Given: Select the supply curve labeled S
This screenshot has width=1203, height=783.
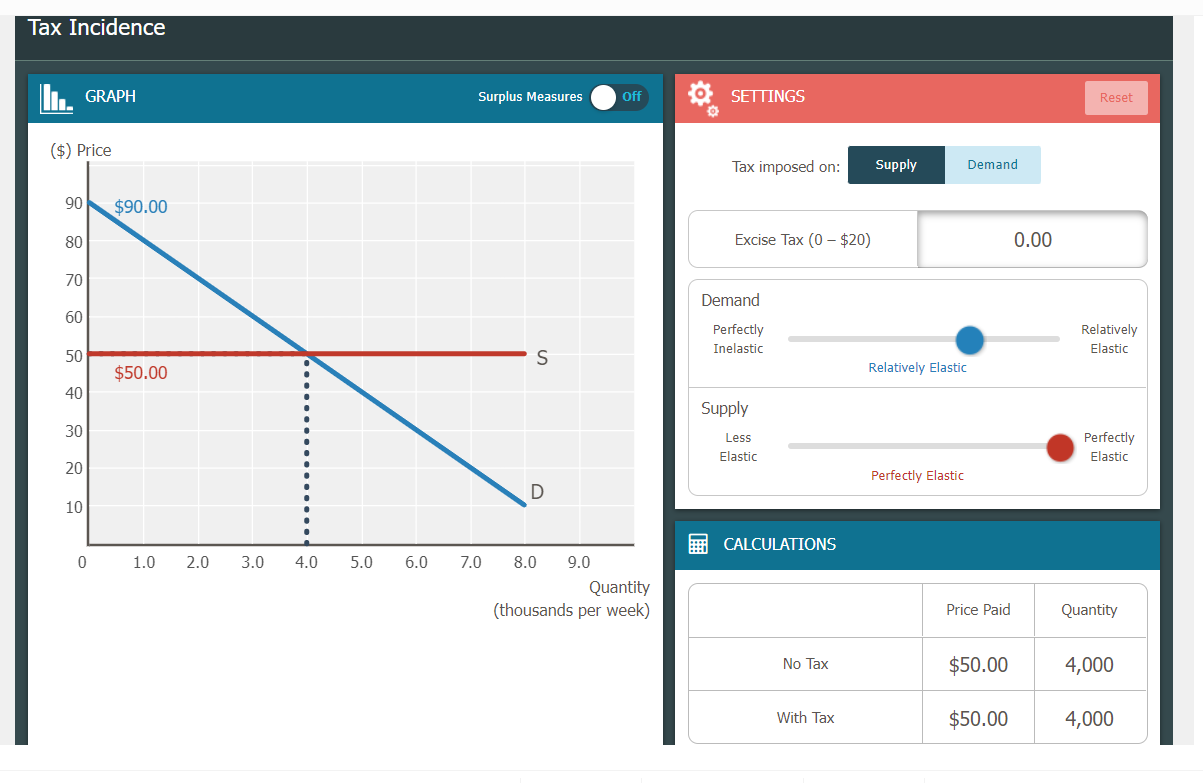Looking at the screenshot, I should [450, 353].
